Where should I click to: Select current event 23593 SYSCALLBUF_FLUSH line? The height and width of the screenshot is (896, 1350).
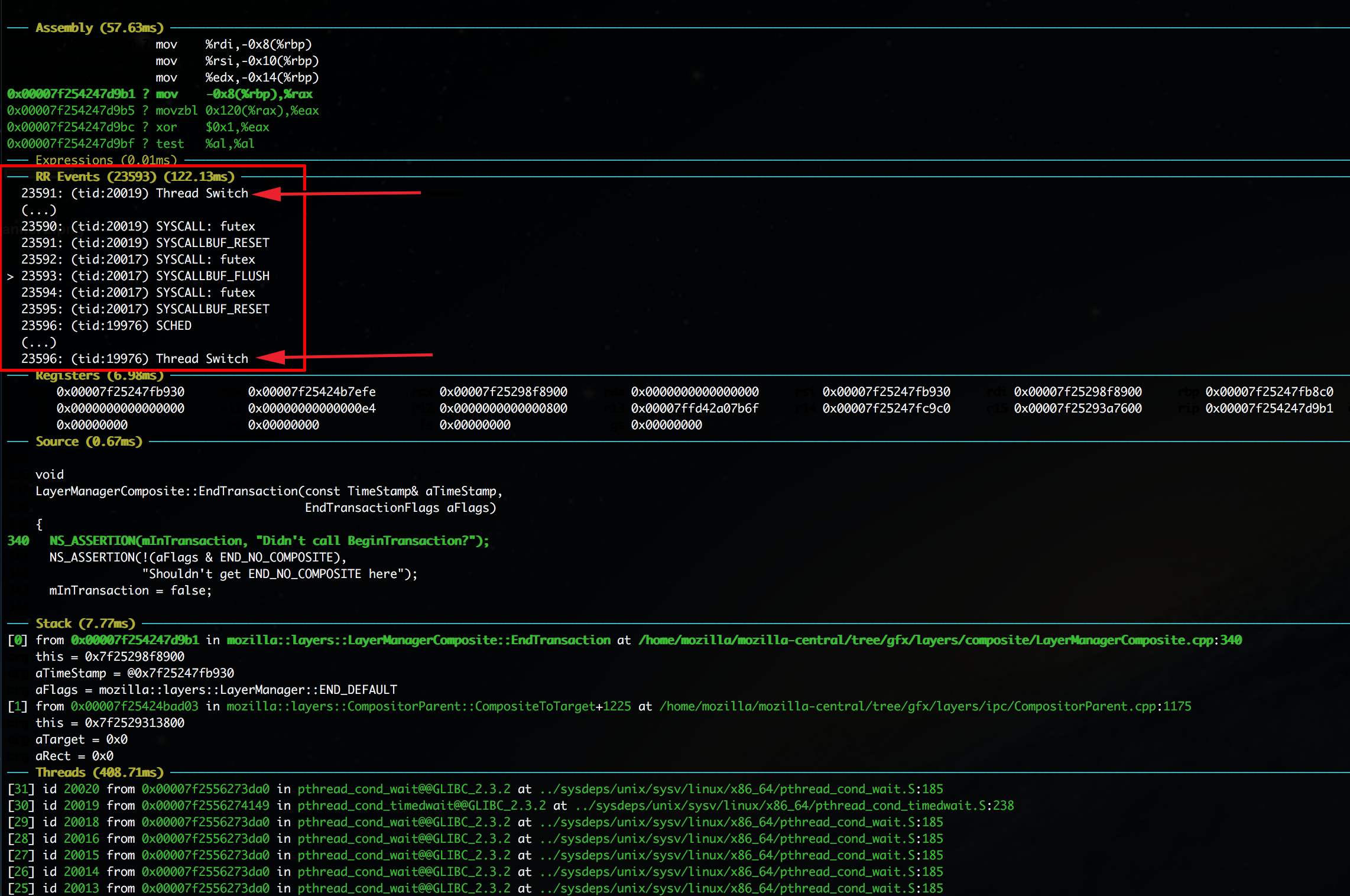click(x=145, y=276)
